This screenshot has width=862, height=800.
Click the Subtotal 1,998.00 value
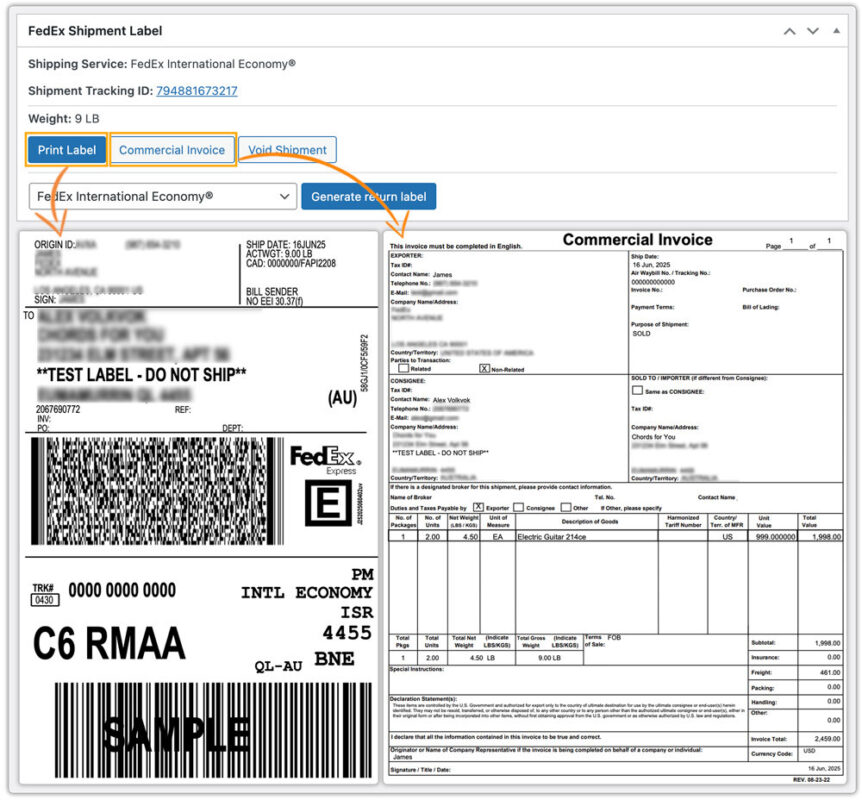click(827, 643)
